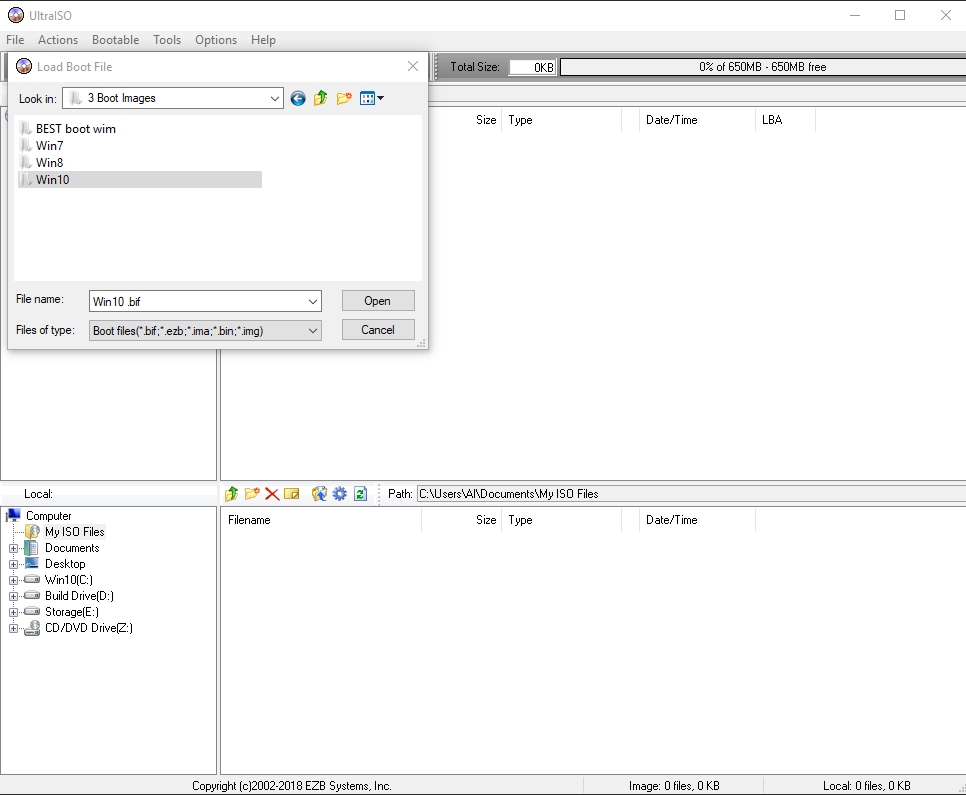Open the Help menu
The width and height of the screenshot is (966, 795).
coord(263,40)
